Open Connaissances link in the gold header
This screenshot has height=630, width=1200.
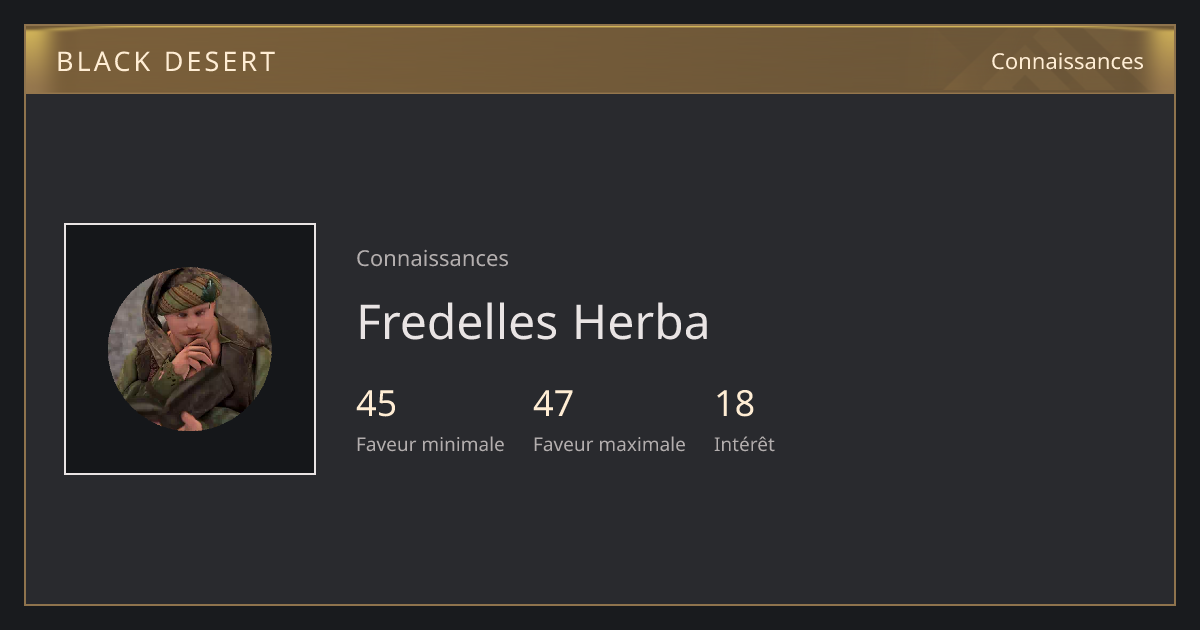pyautogui.click(x=1067, y=61)
